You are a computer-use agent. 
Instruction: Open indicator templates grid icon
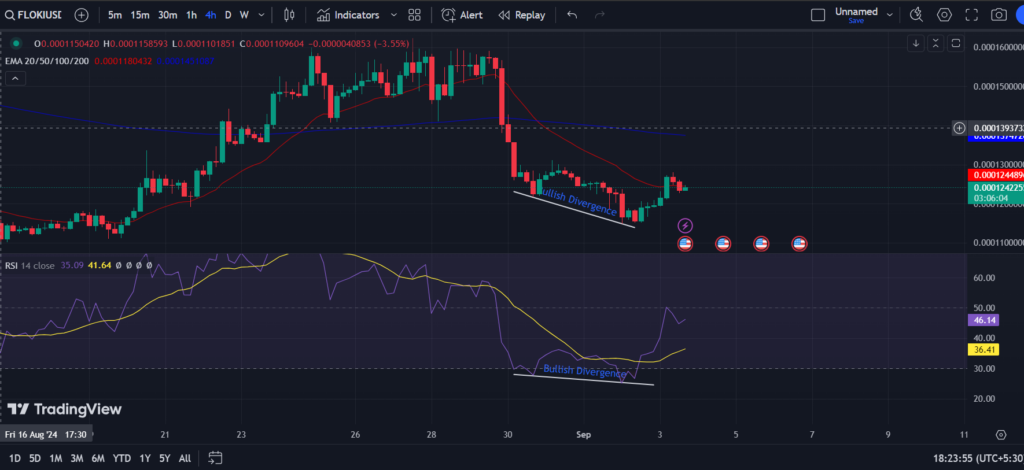click(414, 14)
